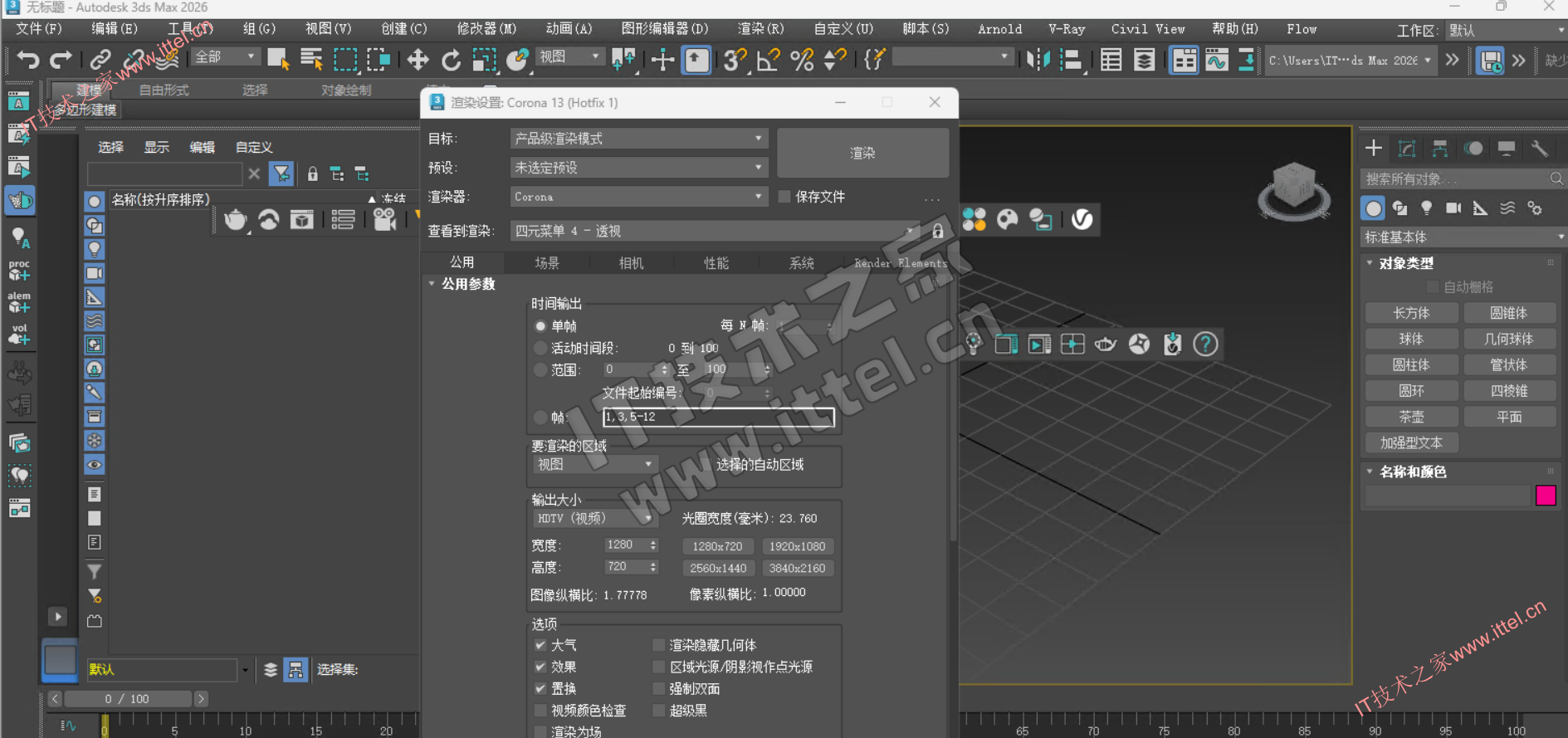Open the 渲染(R) menu
The image size is (1568, 738).
760,29
